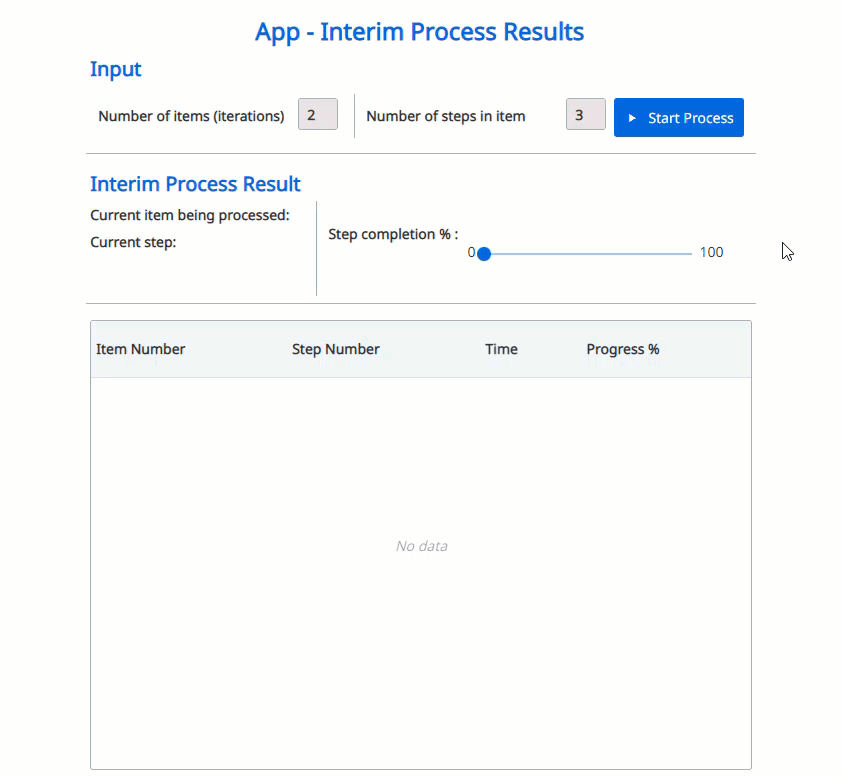842x776 pixels.
Task: Click the 'Interim Process Result' section heading
Action: tap(195, 184)
